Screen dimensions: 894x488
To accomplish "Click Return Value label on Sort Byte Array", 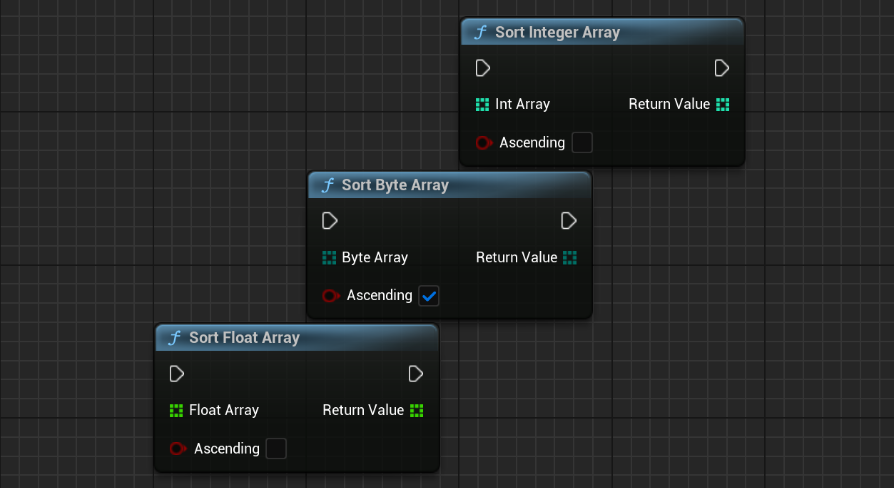I will [x=516, y=258].
